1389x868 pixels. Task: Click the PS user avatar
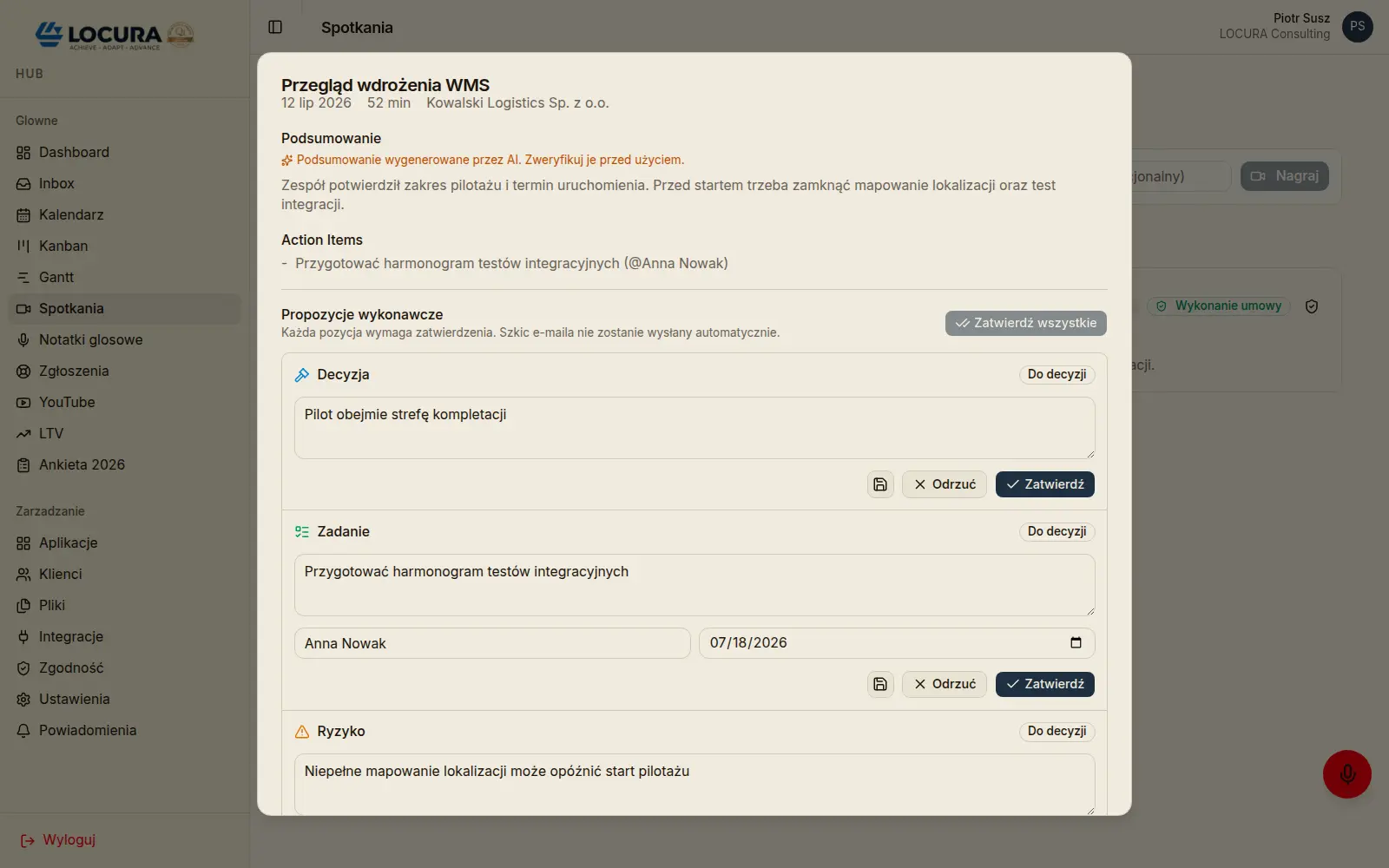[1357, 27]
